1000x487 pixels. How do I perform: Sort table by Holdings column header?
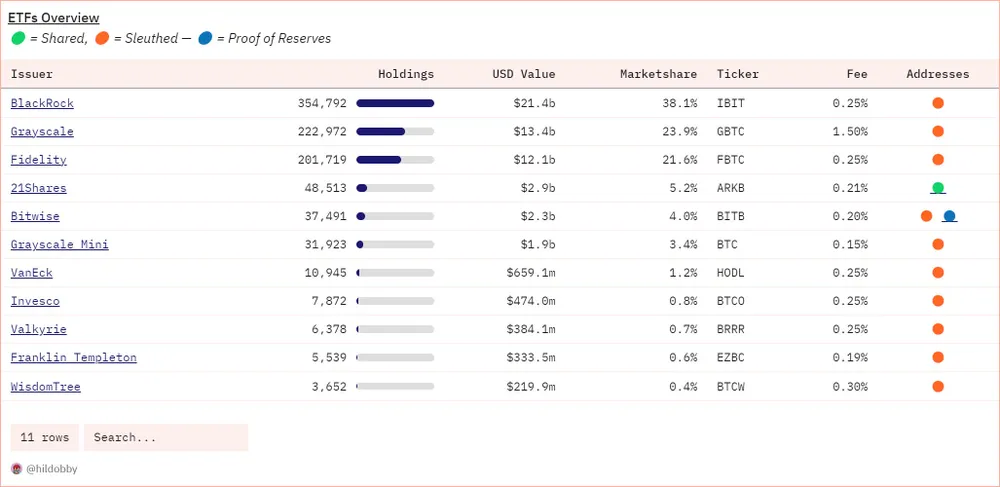coord(405,74)
